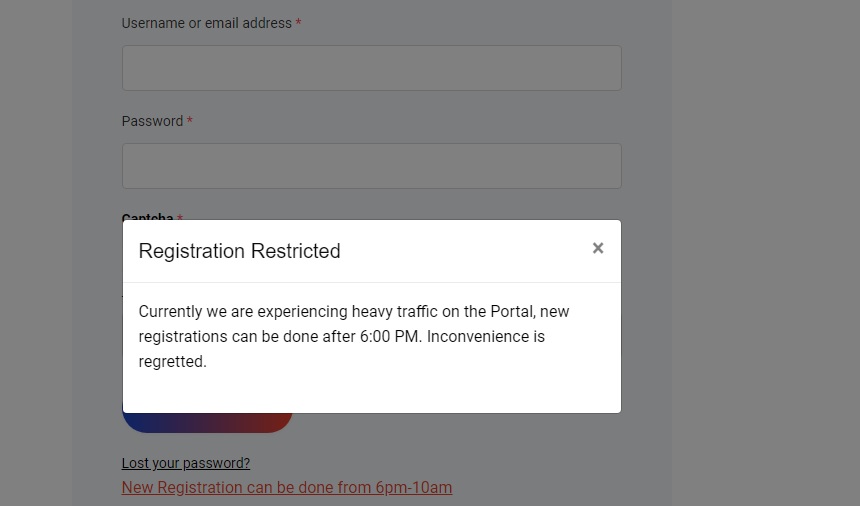Click the red asterisk beside Captcha label

(x=180, y=217)
